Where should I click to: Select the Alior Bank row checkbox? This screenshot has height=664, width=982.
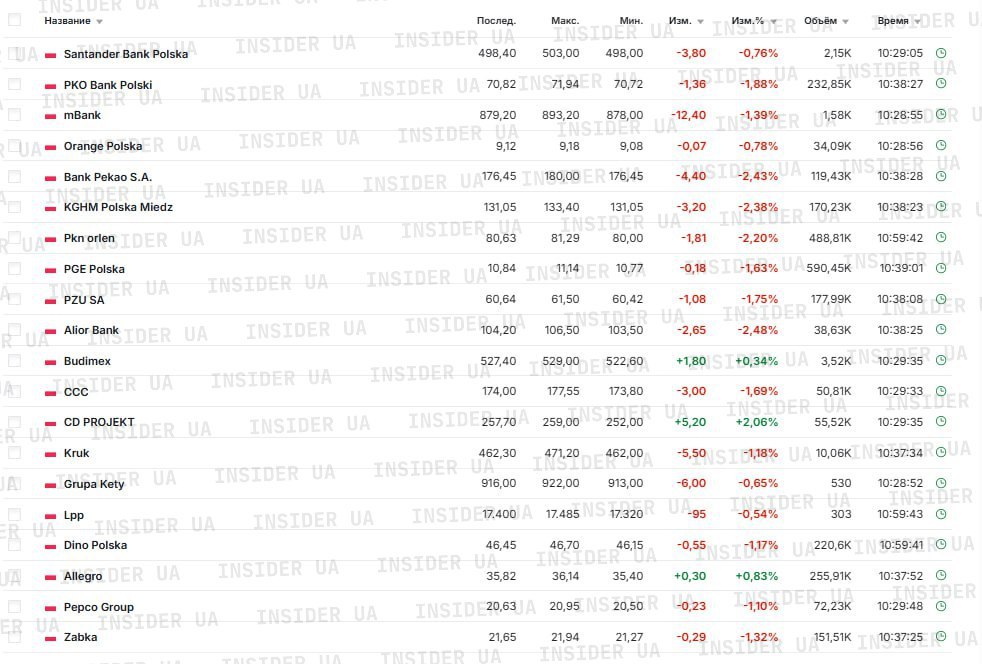point(14,329)
